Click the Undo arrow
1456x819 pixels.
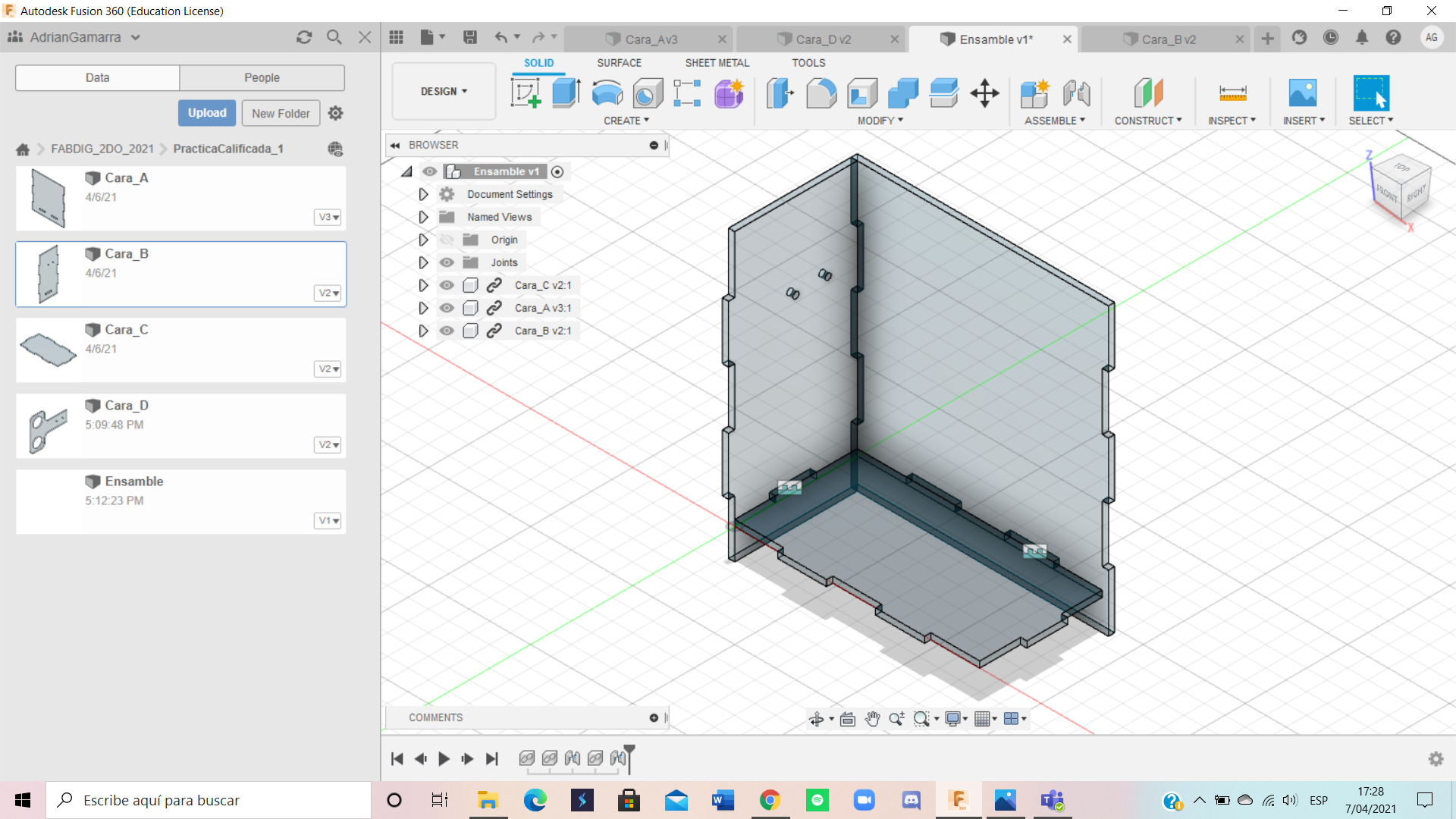tap(500, 37)
